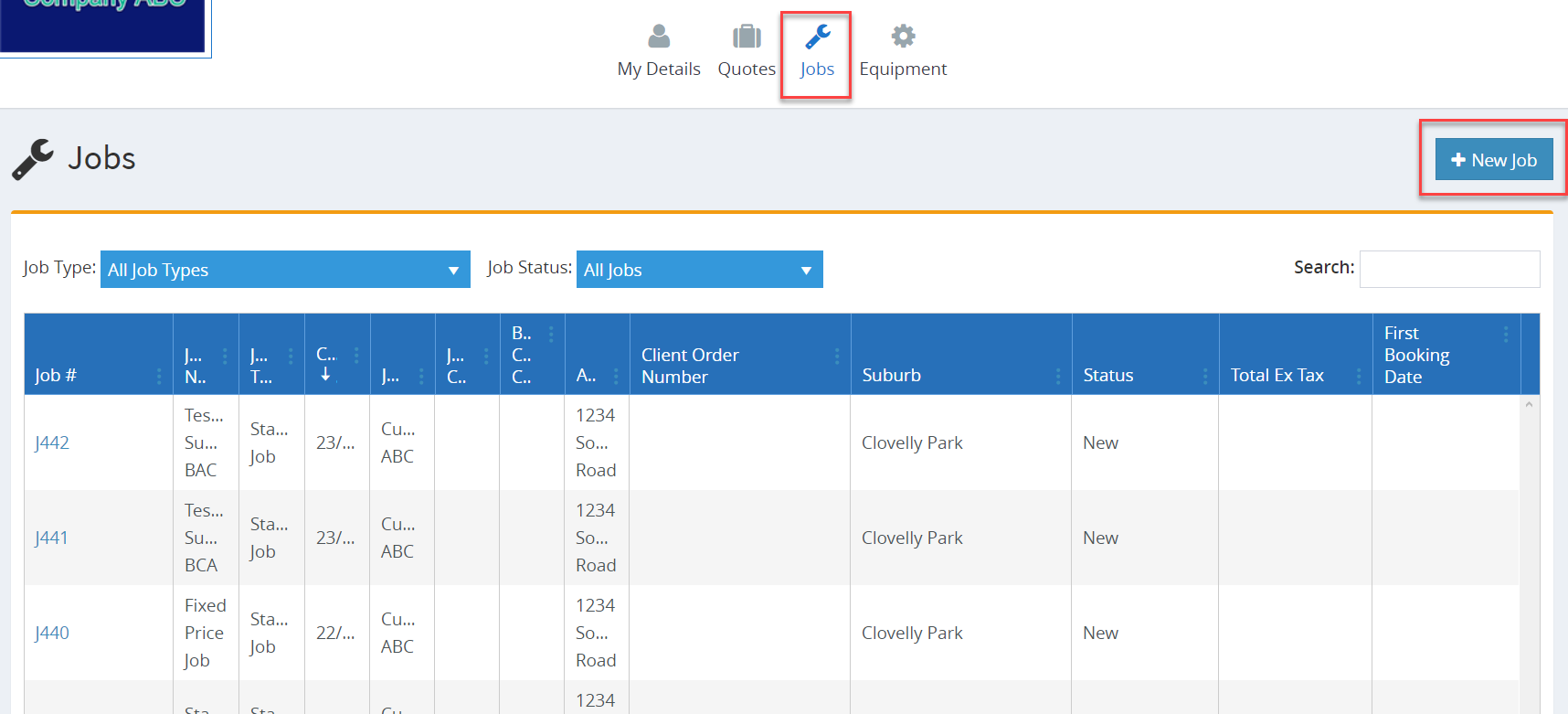This screenshot has width=1568, height=714.
Task: Open job J442 link
Action: (x=52, y=442)
